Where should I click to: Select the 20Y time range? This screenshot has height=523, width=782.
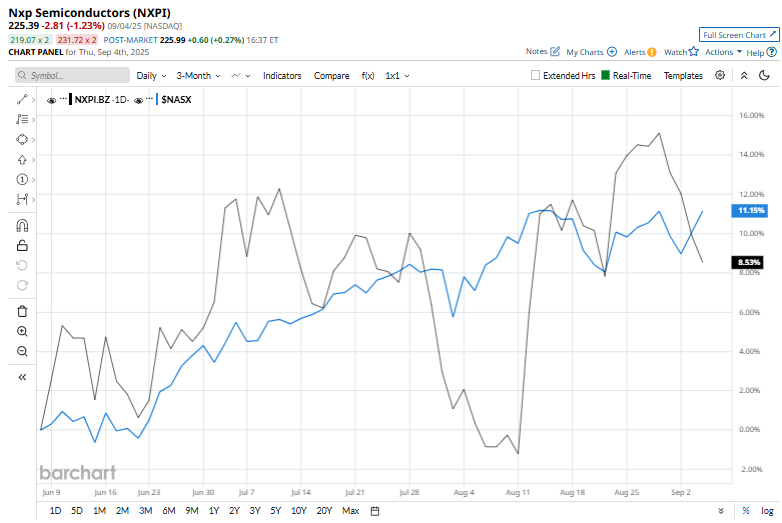coord(324,511)
